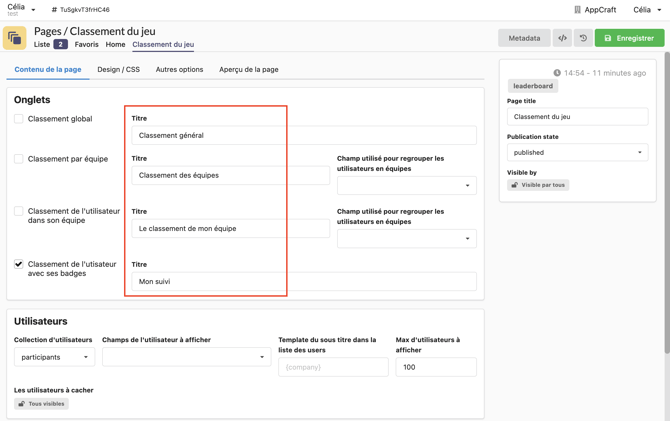Uncheck Classement de l'utilisateur avec ses badges

pos(19,265)
